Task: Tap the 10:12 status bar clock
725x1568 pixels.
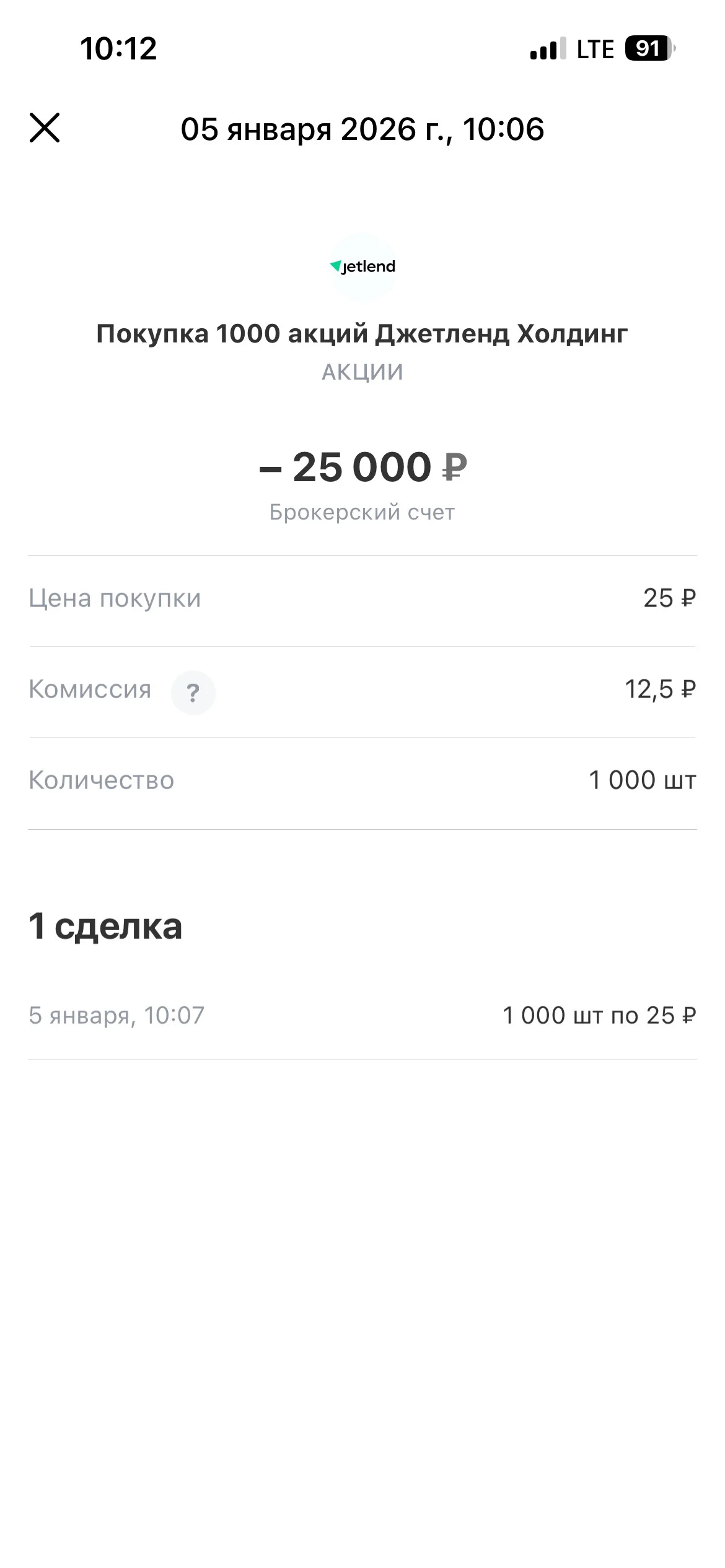Action: (118, 49)
